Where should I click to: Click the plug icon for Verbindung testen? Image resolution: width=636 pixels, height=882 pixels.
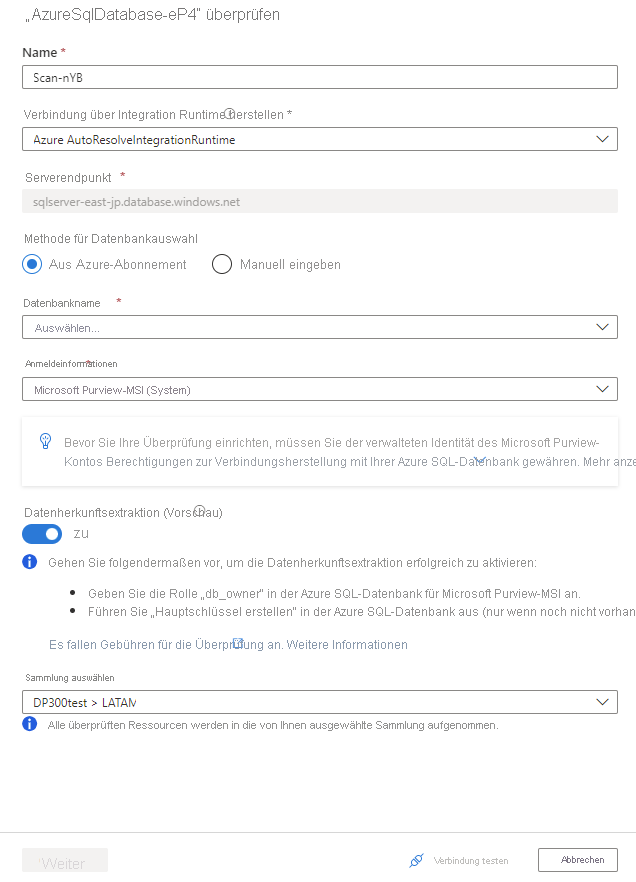417,860
